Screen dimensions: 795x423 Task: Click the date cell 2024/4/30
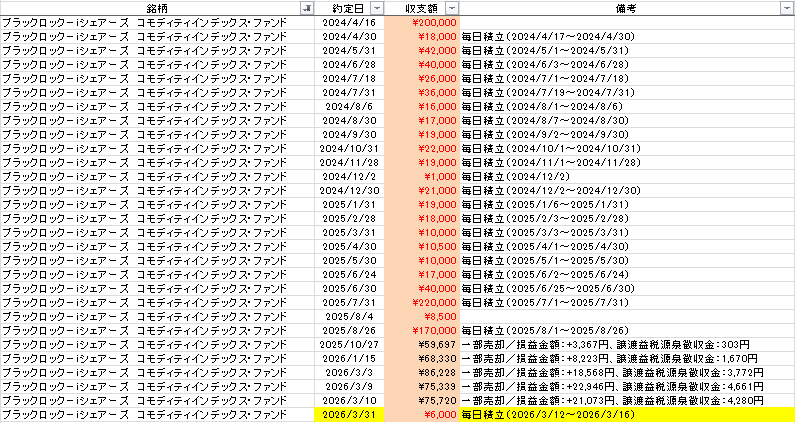(x=349, y=37)
